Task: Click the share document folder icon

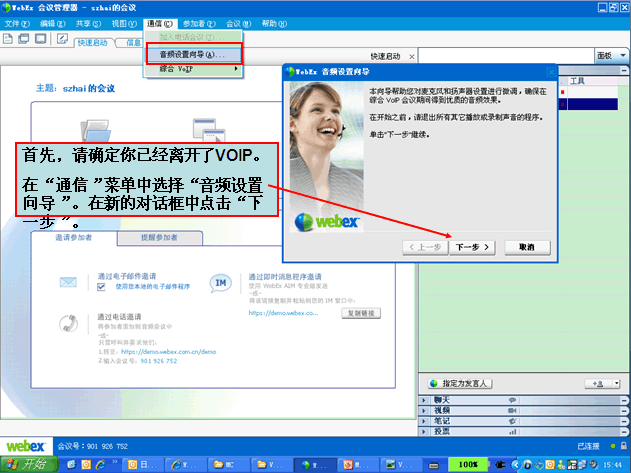Action: pyautogui.click(x=95, y=130)
